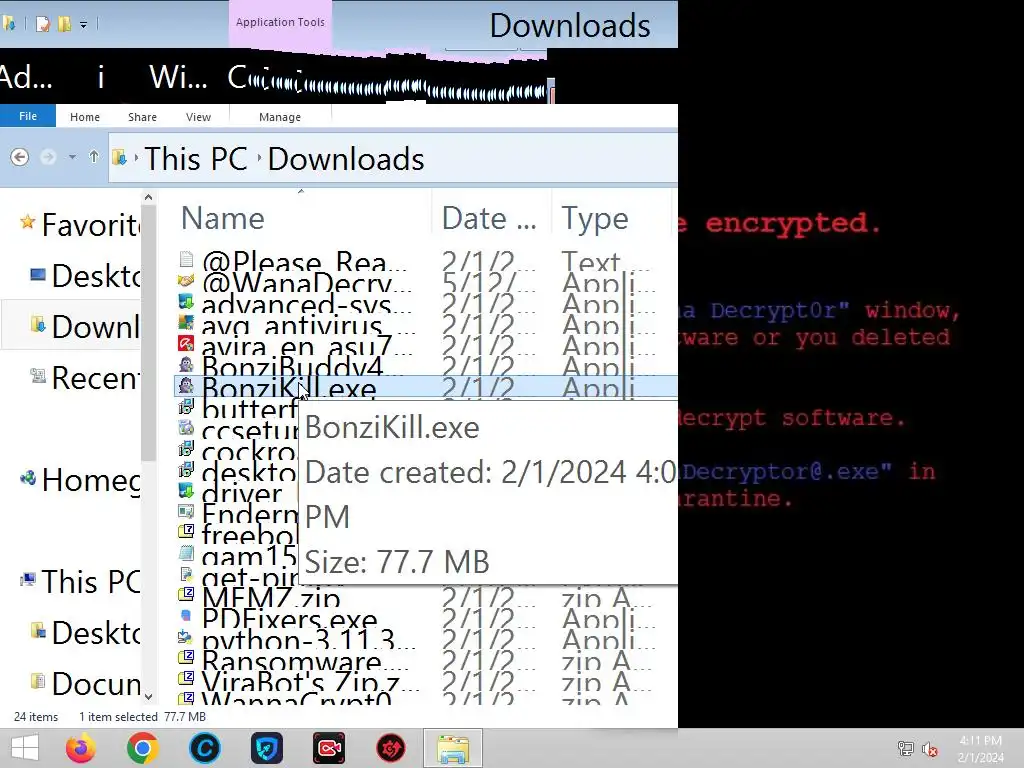Viewport: 1024px width, 768px height.
Task: Click the Back navigation arrow
Action: click(20, 157)
